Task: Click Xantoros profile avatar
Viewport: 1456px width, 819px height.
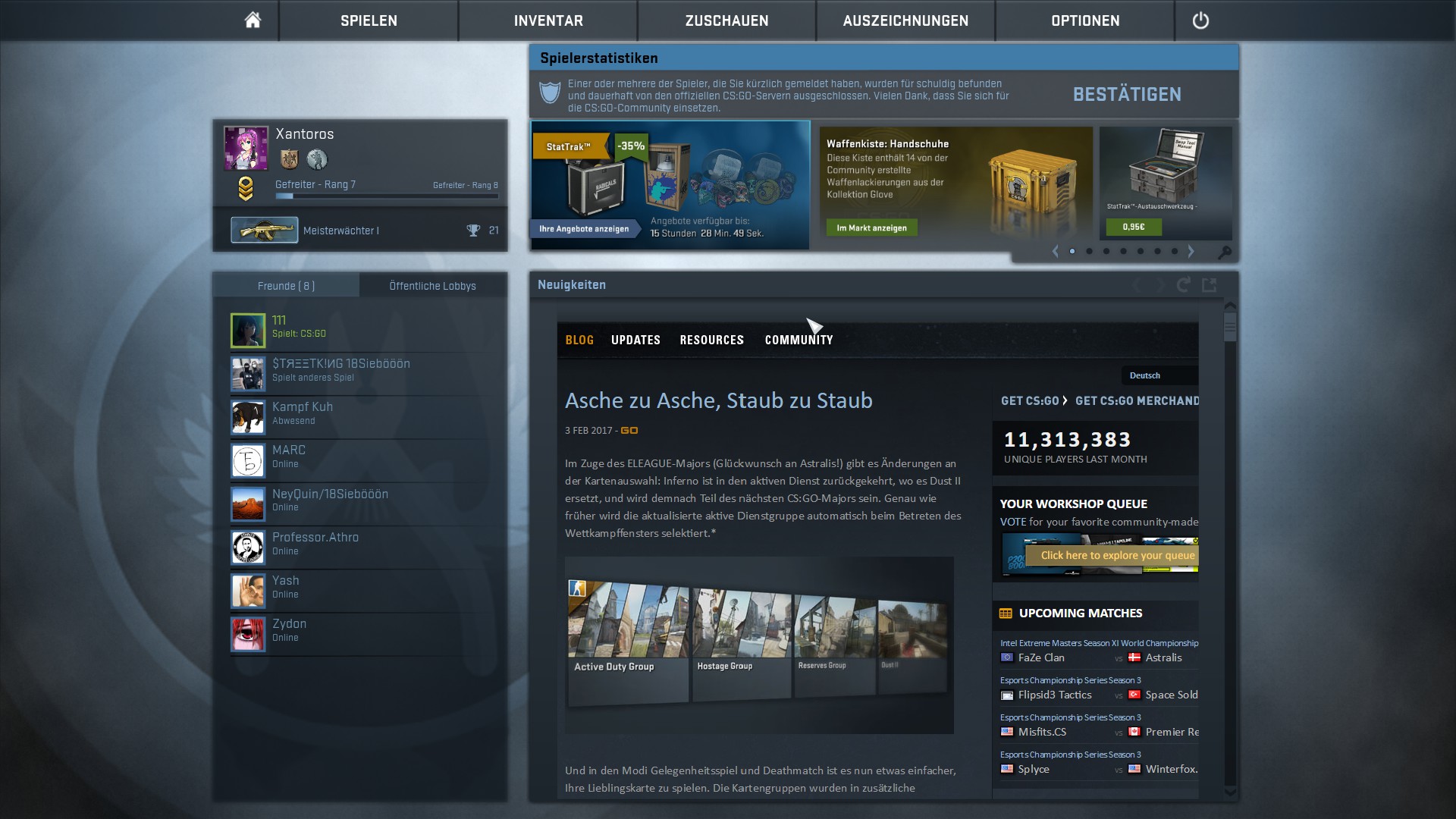Action: click(x=246, y=149)
